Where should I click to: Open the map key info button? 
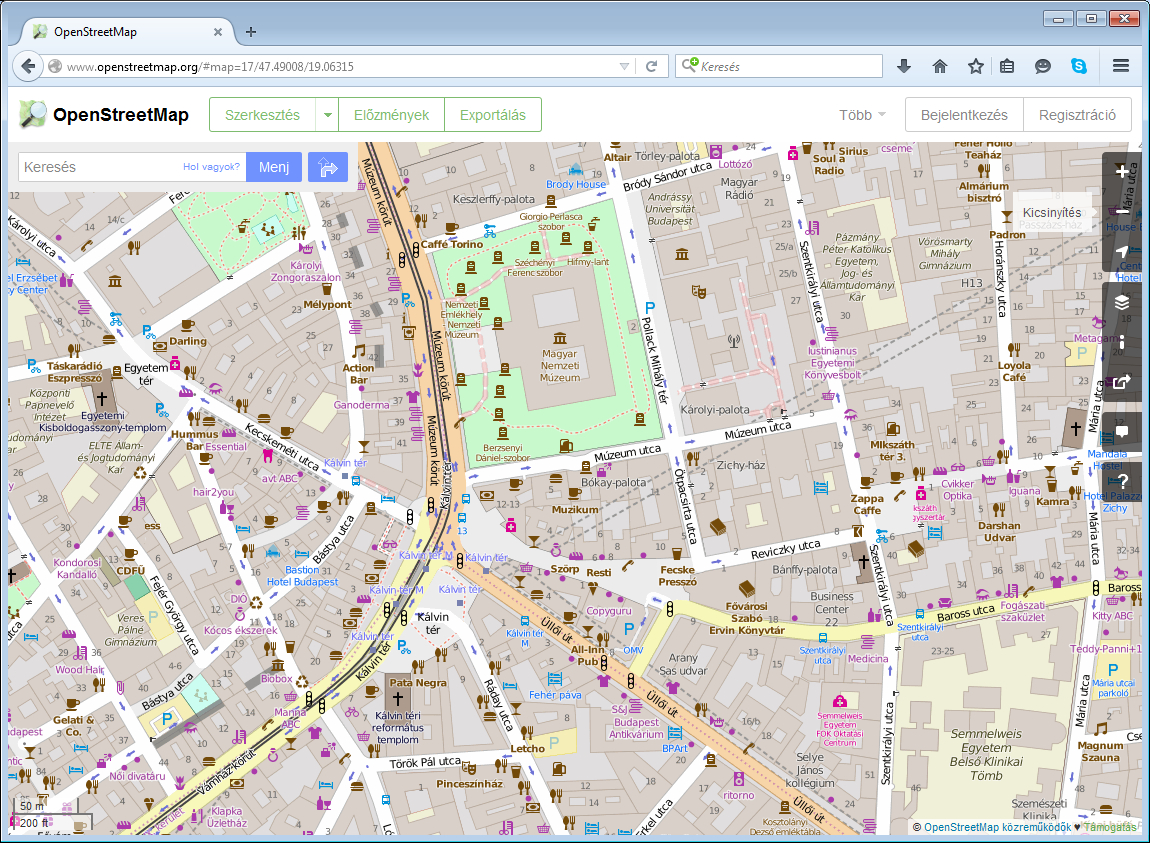[x=1121, y=342]
